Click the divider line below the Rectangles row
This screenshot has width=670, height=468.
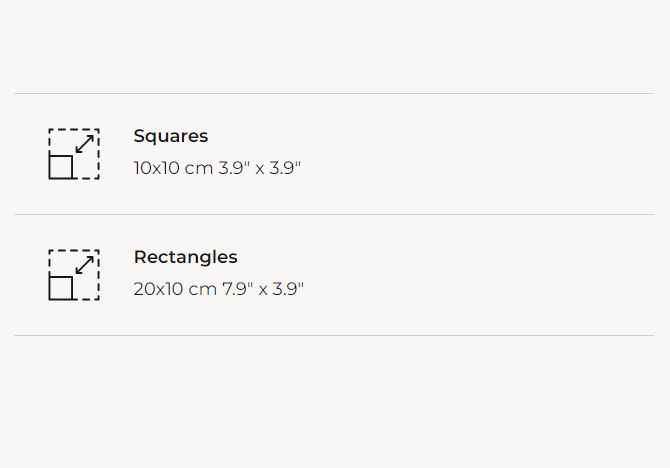pos(334,335)
